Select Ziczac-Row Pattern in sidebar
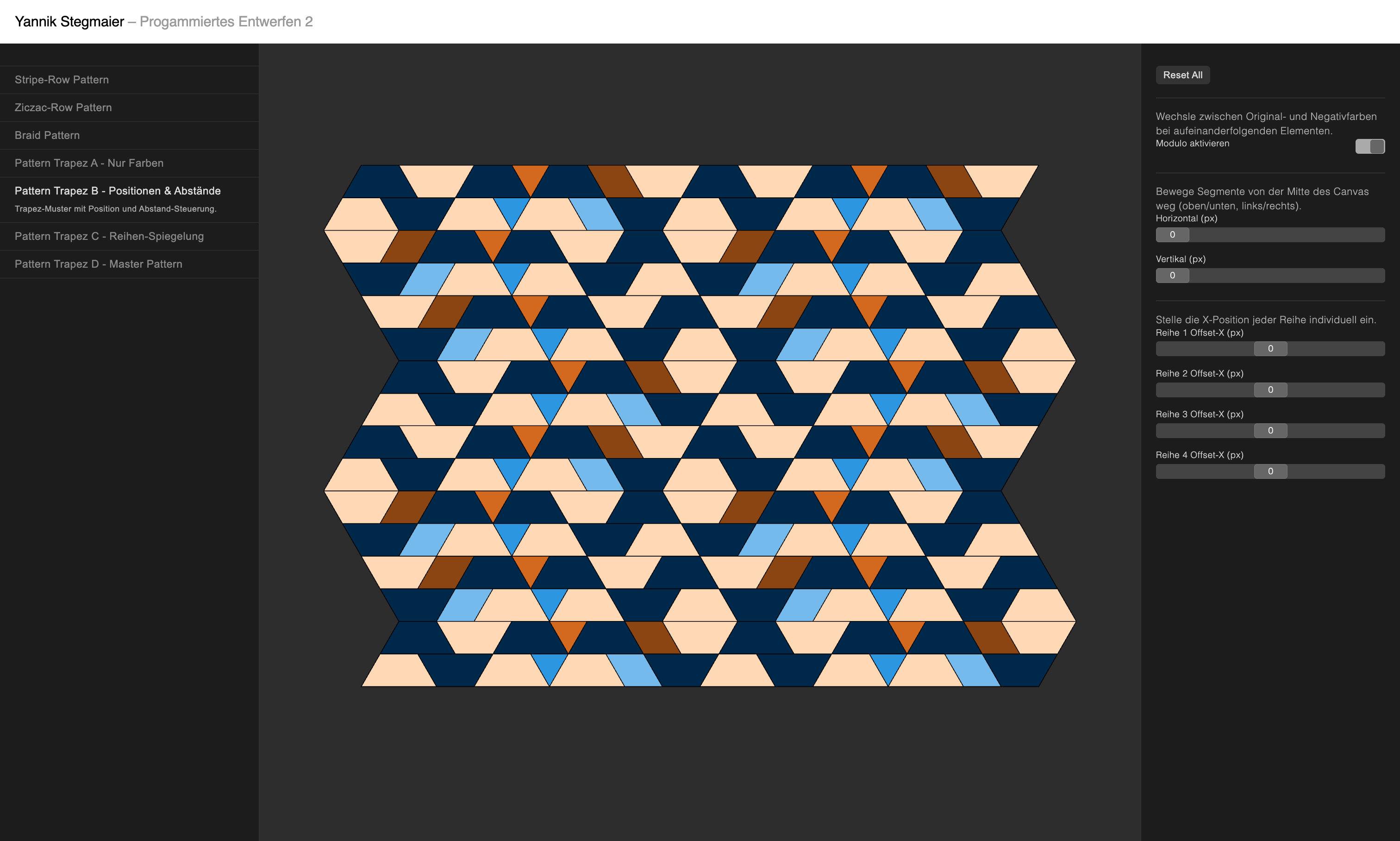The image size is (1400, 841). 63,108
